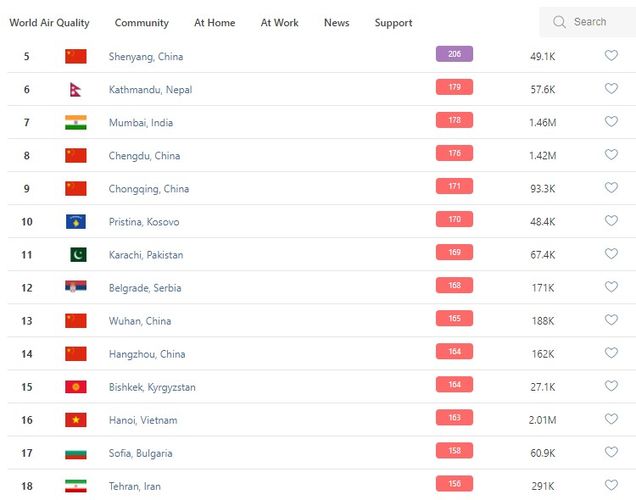This screenshot has height=500, width=636.
Task: Open the Chengdu, China city link
Action: point(146,155)
